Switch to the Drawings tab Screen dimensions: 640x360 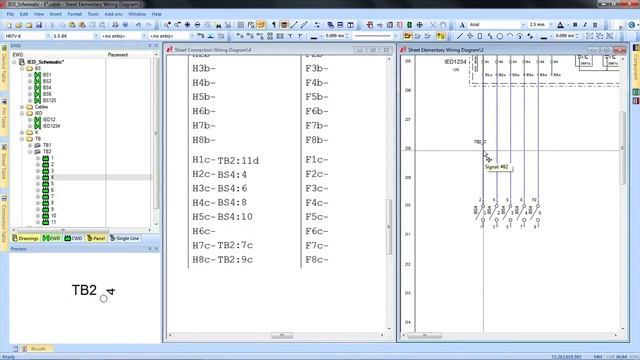[25, 238]
